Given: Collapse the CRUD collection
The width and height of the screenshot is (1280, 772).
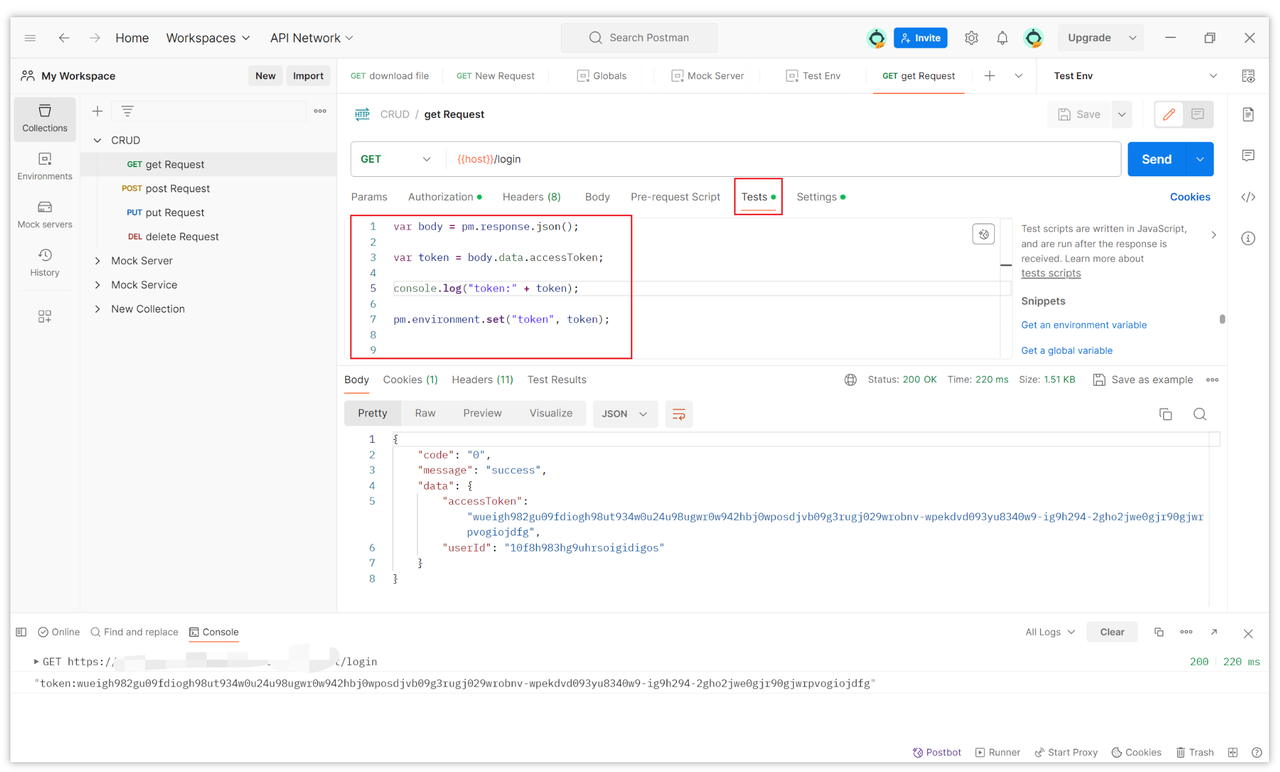Looking at the screenshot, I should pos(97,141).
